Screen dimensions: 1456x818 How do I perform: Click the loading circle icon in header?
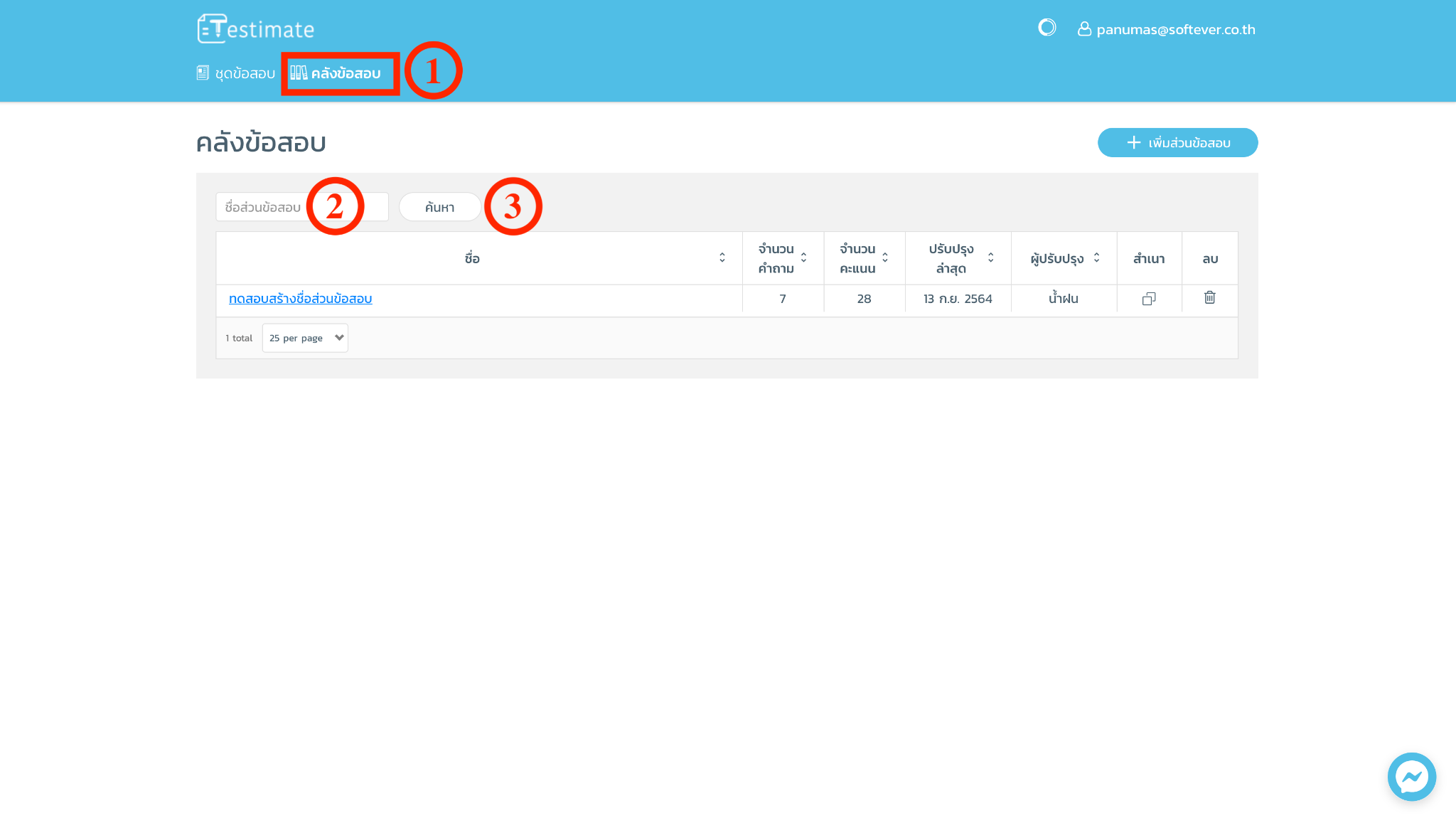[x=1046, y=28]
